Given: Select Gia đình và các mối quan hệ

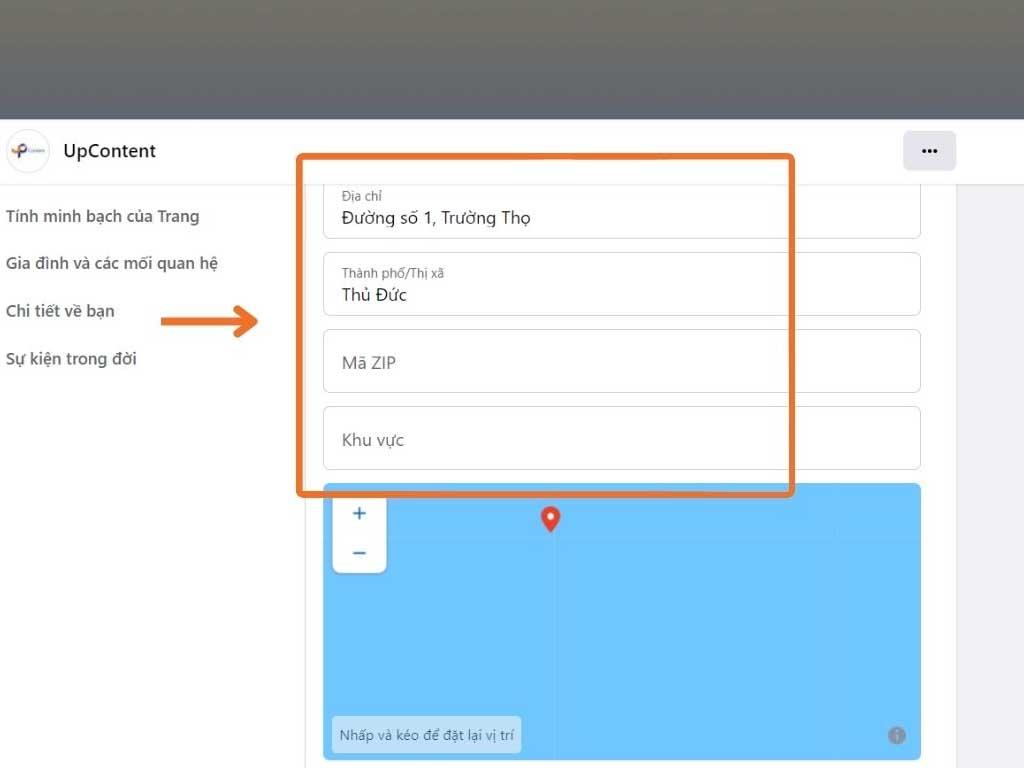Looking at the screenshot, I should pyautogui.click(x=112, y=263).
